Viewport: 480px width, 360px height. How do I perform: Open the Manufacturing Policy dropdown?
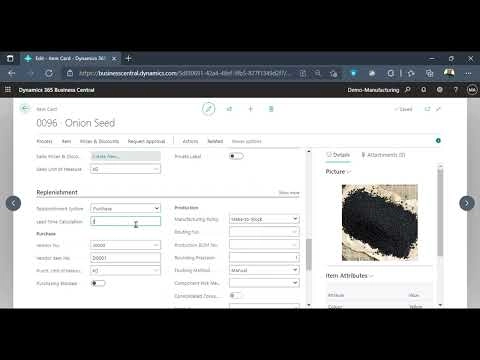pos(264,219)
